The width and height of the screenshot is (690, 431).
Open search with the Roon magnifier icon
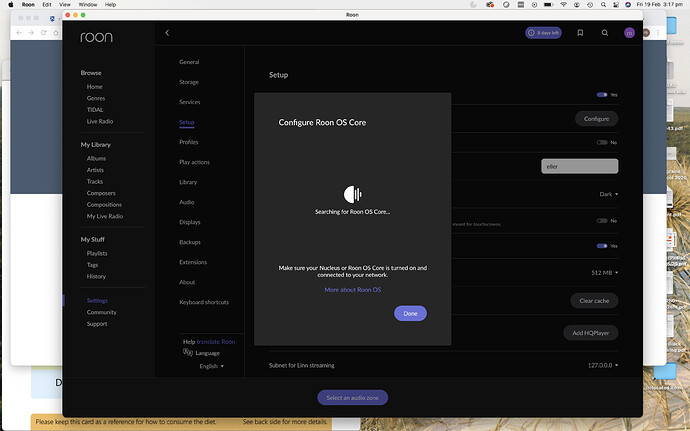605,33
